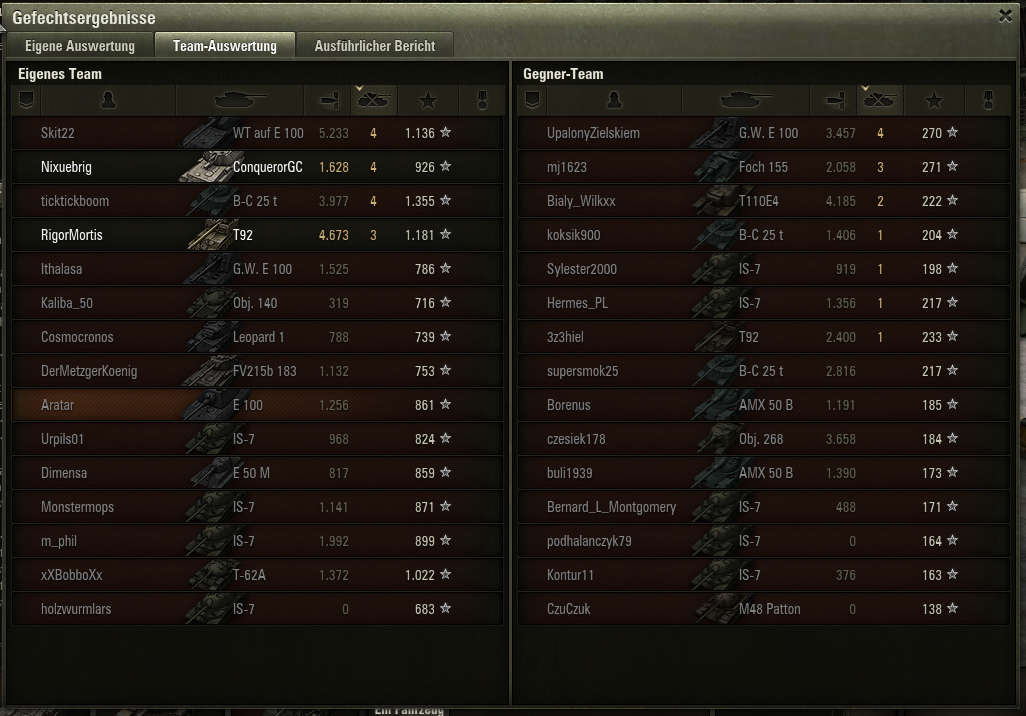This screenshot has height=716, width=1026.
Task: Sort enemy team by damage dealt icon
Action: [x=834, y=100]
